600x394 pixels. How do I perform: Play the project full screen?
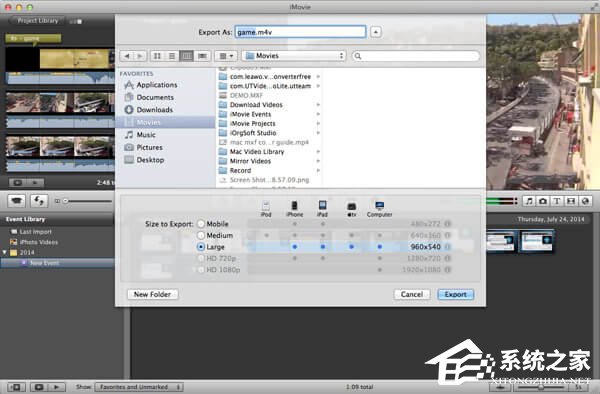pyautogui.click(x=18, y=183)
